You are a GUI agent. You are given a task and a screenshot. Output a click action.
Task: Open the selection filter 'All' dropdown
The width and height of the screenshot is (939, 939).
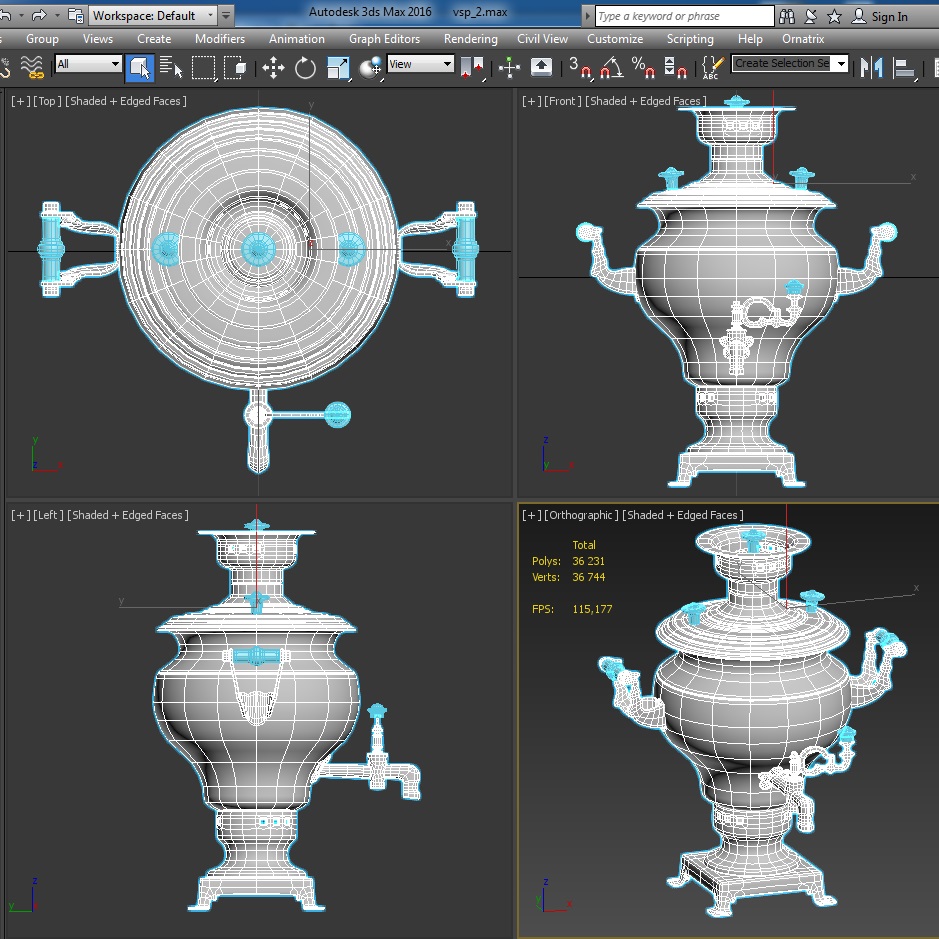(x=88, y=64)
